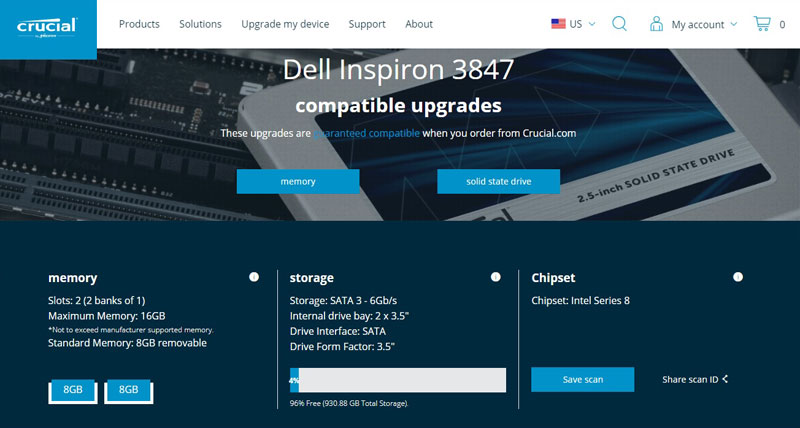Click the Internal drive bay: 2 x 3.5" text
Viewport: 800px width, 428px height.
(x=349, y=316)
